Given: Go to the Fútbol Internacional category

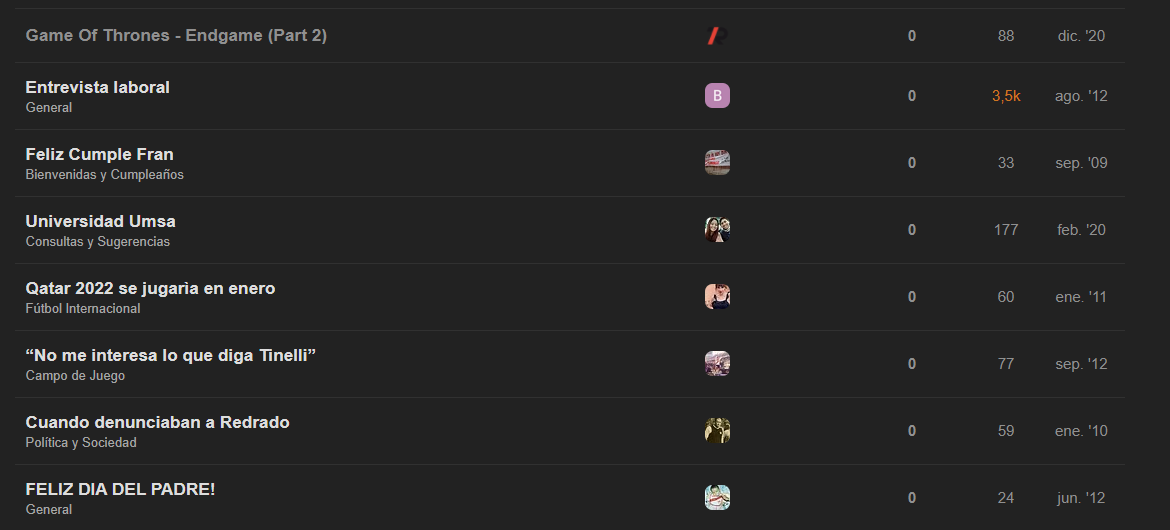Looking at the screenshot, I should click(83, 309).
